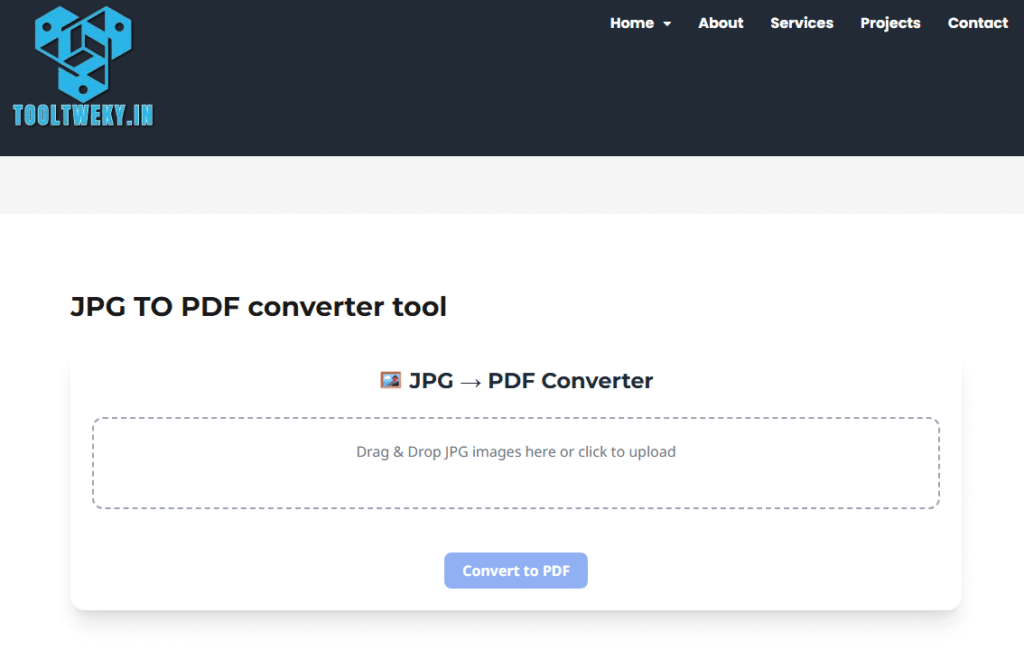Open the Home menu item
This screenshot has height=659, width=1024.
[631, 23]
